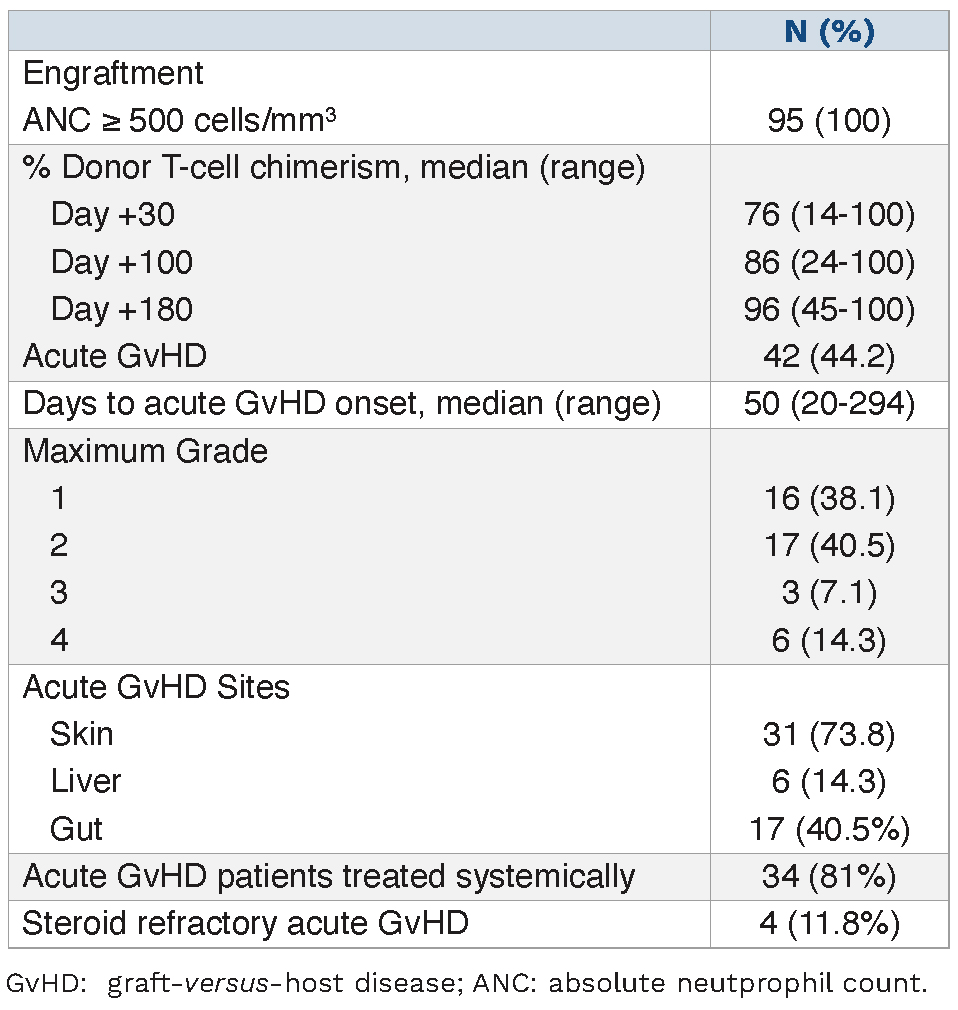Select the 42 (44.2) Acute GvHD value

pyautogui.click(x=829, y=357)
